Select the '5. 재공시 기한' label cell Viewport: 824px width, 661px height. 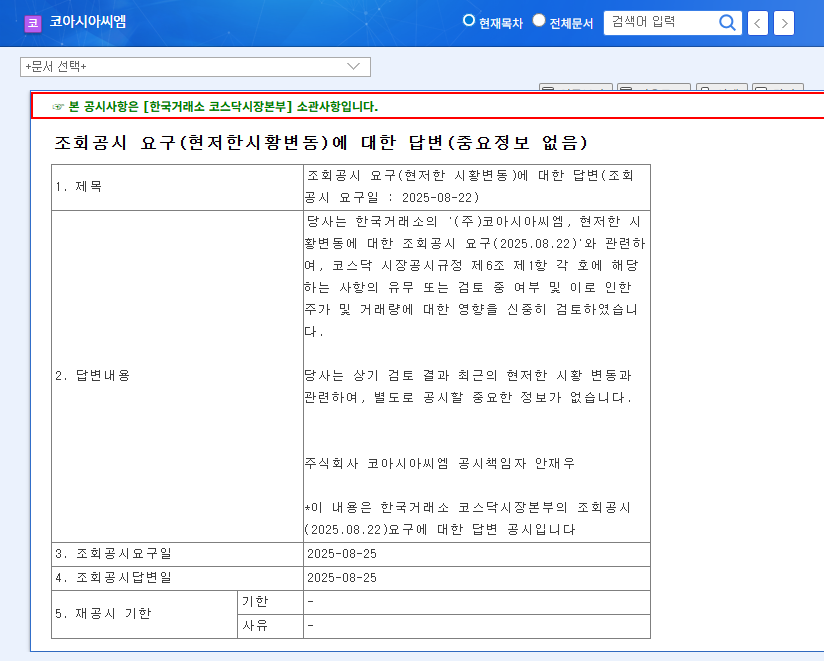[x=145, y=614]
